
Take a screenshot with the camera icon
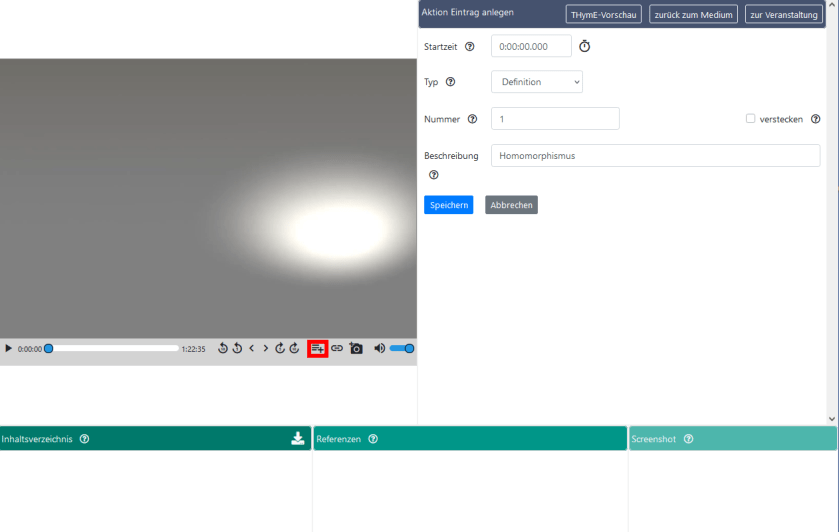[356, 349]
